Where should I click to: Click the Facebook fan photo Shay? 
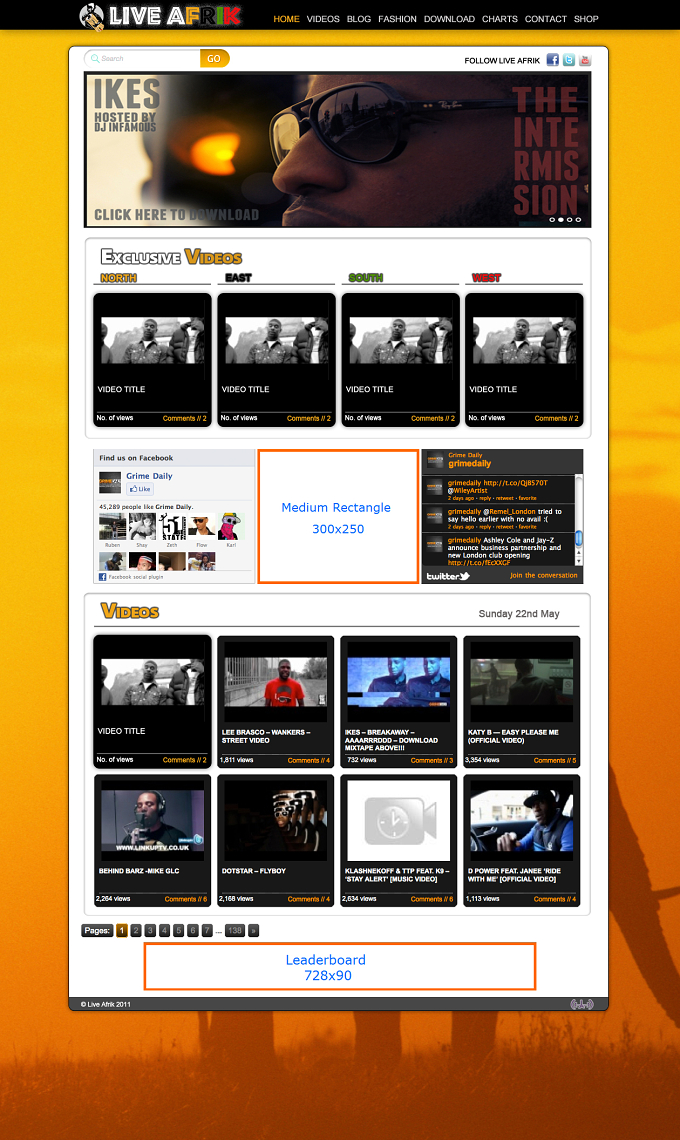142,526
